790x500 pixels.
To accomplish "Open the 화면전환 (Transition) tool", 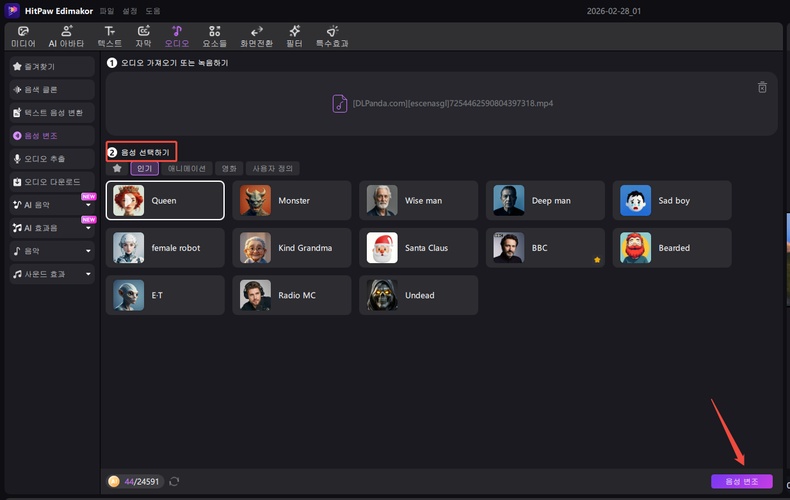I will point(256,37).
